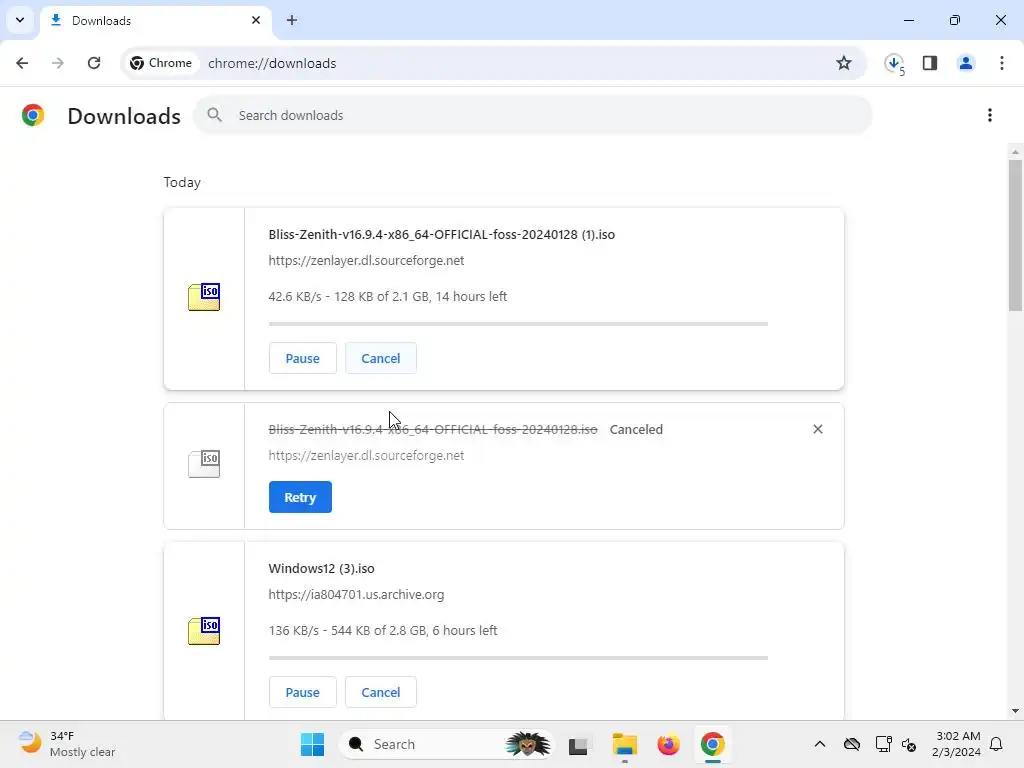
Task: Click the magnifier icon in Search downloads
Action: [x=214, y=115]
